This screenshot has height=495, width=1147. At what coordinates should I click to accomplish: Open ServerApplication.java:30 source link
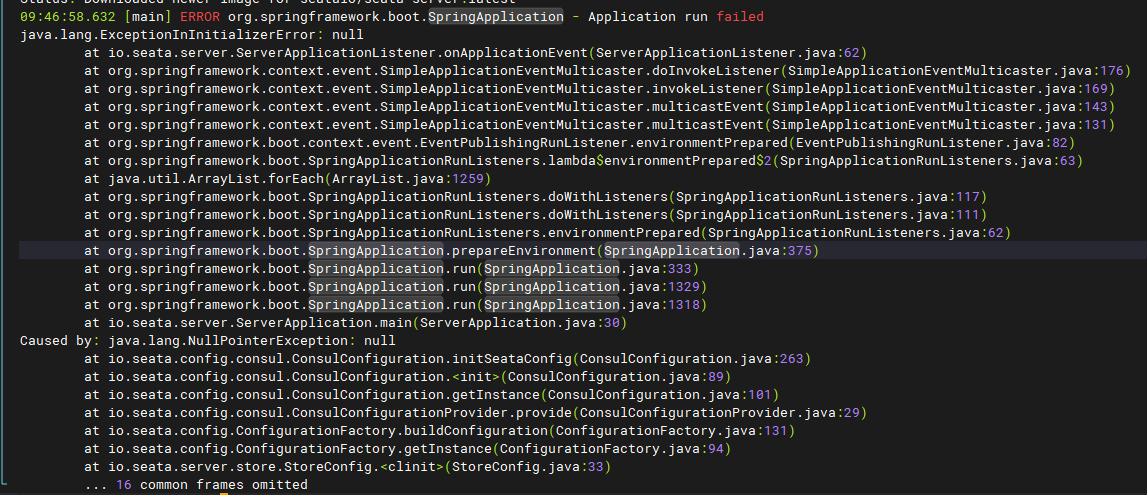point(521,322)
